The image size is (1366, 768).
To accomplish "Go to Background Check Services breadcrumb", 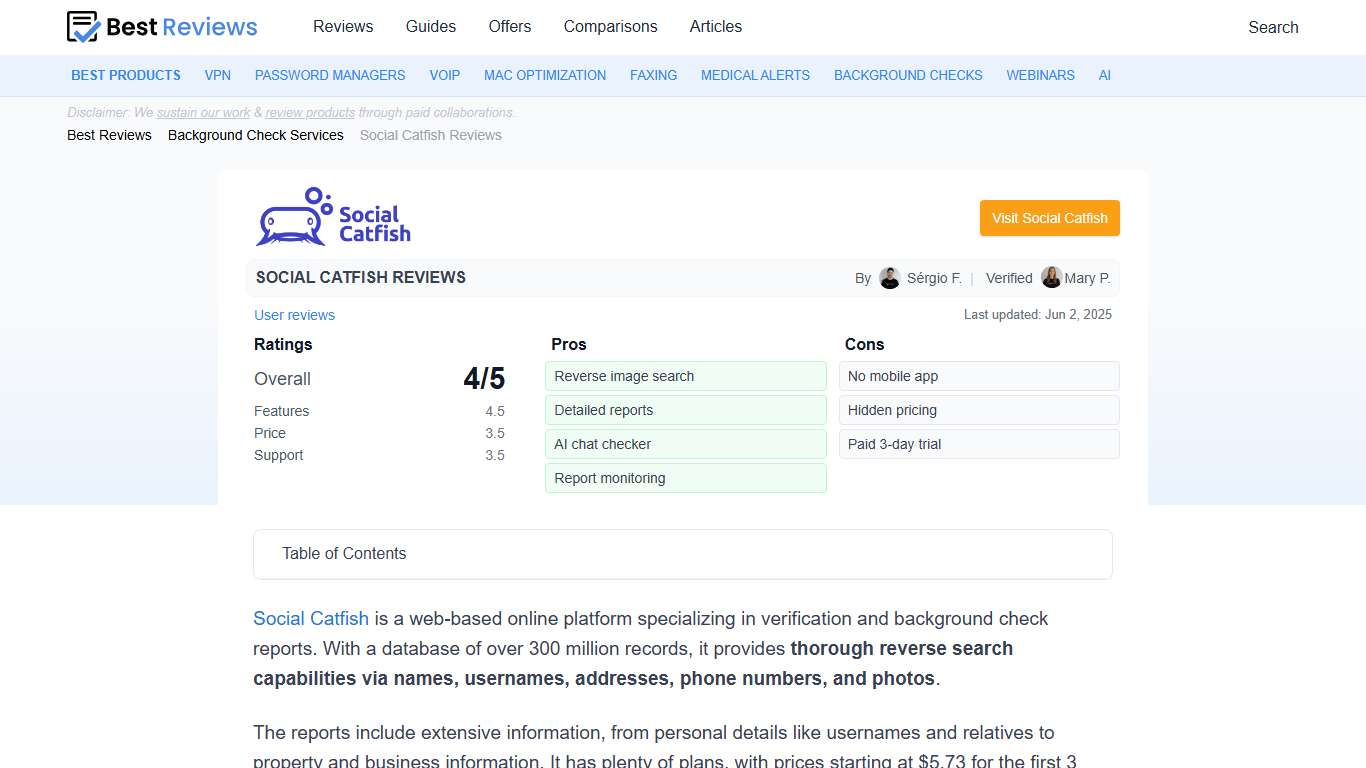I will tap(255, 135).
